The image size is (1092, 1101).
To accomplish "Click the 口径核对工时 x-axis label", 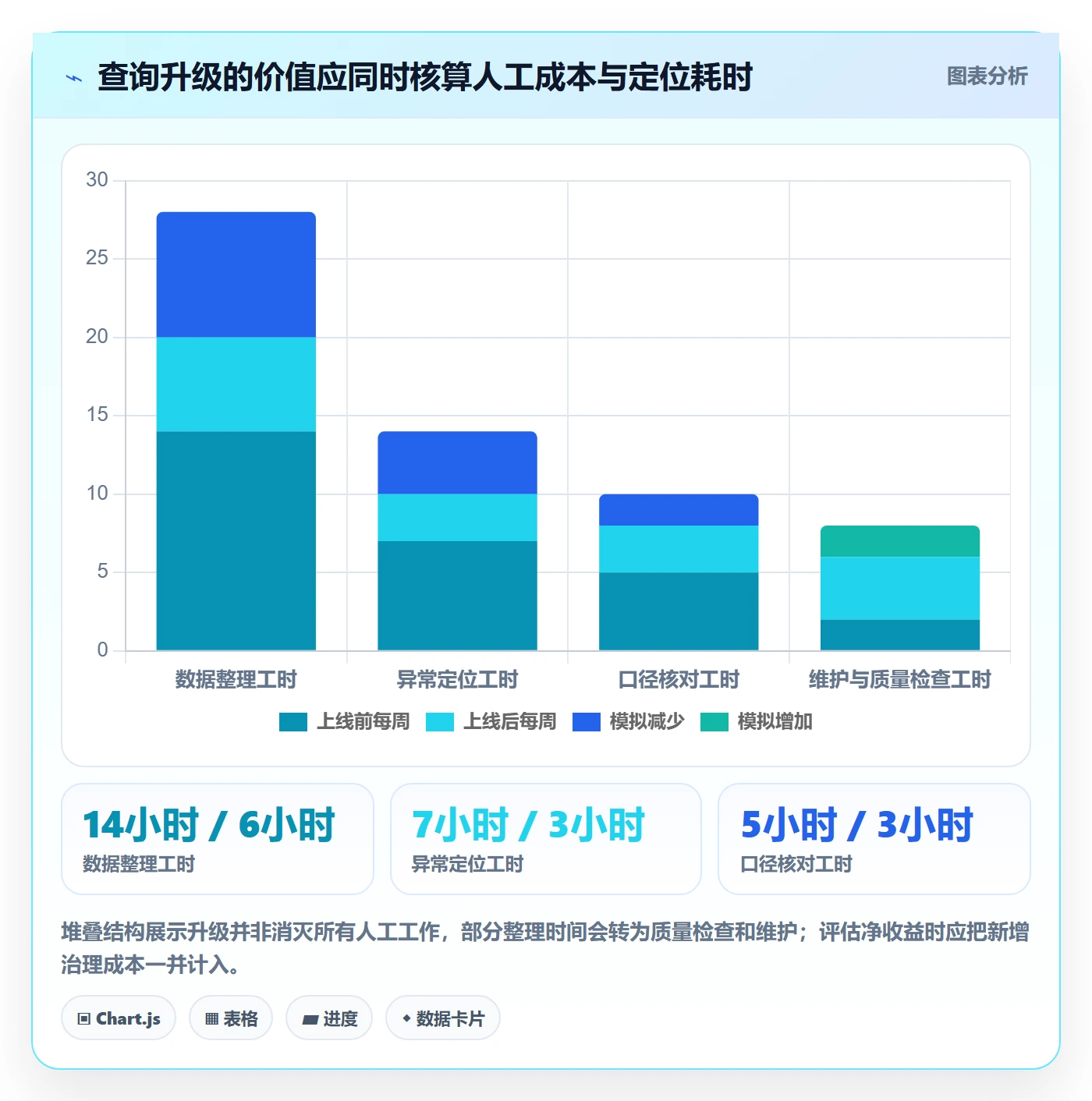I will [x=679, y=680].
